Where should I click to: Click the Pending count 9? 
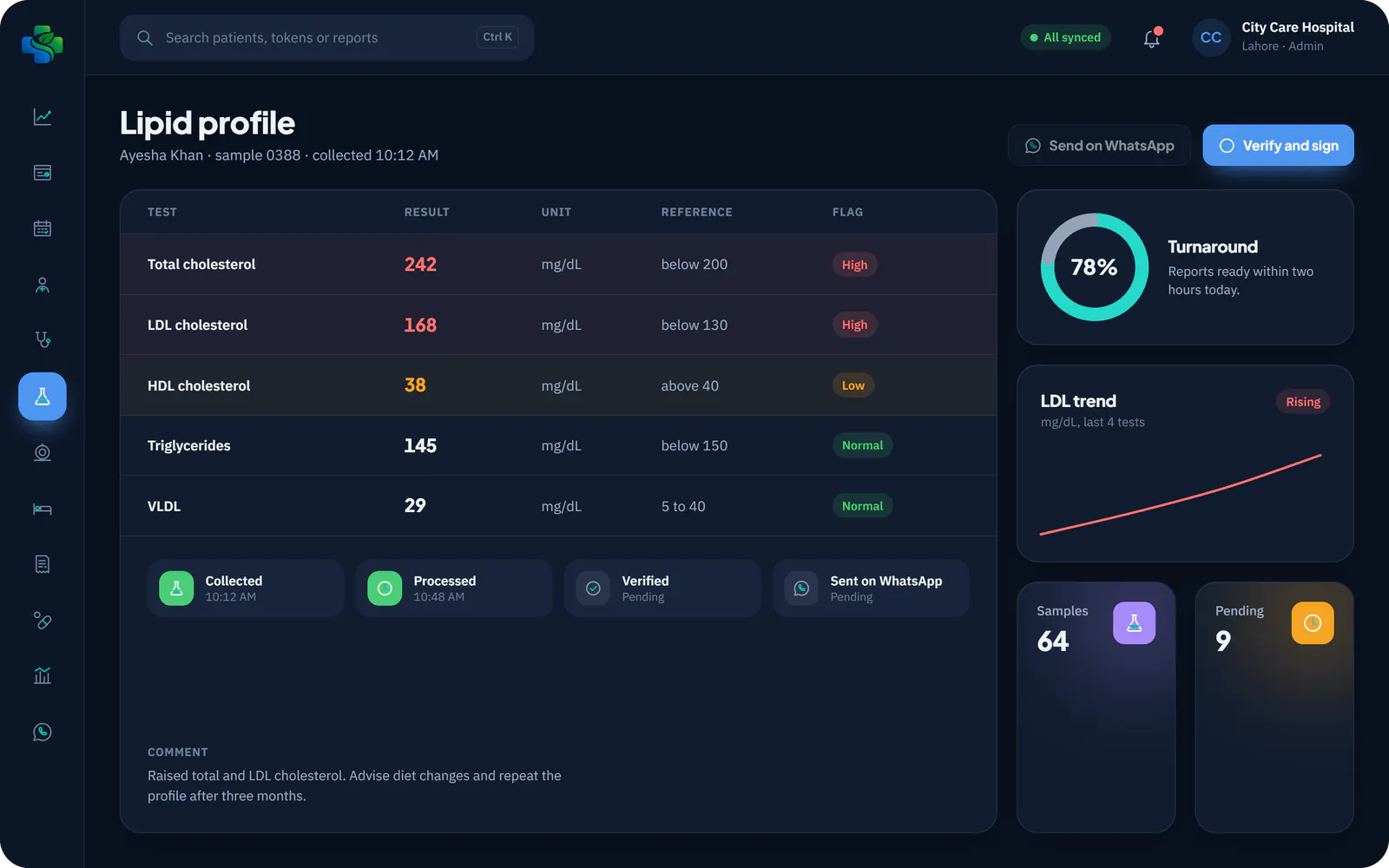(1223, 641)
